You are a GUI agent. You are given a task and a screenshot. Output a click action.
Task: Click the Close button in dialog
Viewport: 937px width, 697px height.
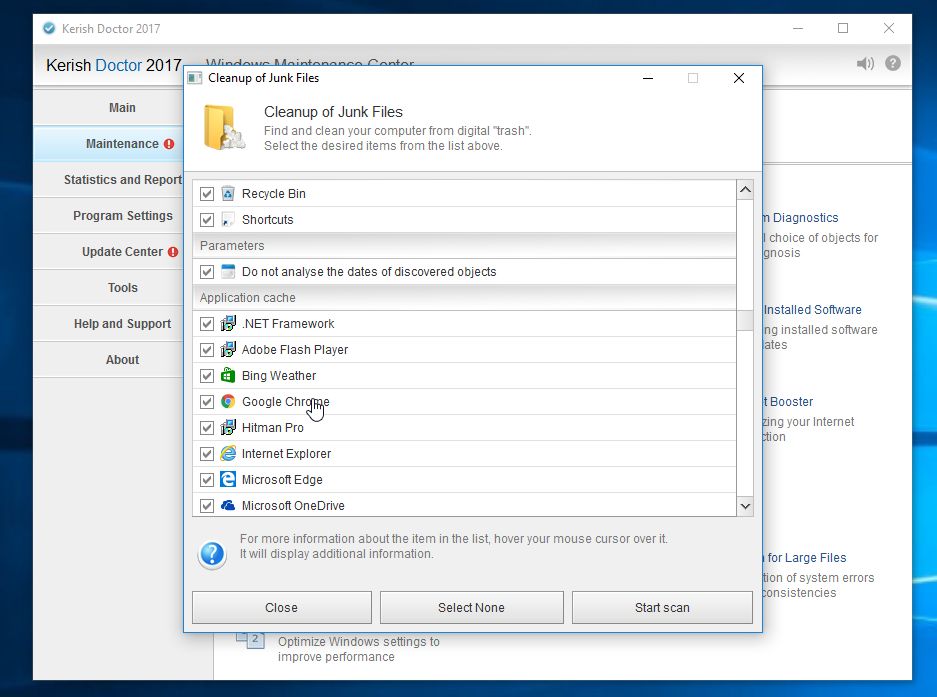click(281, 607)
